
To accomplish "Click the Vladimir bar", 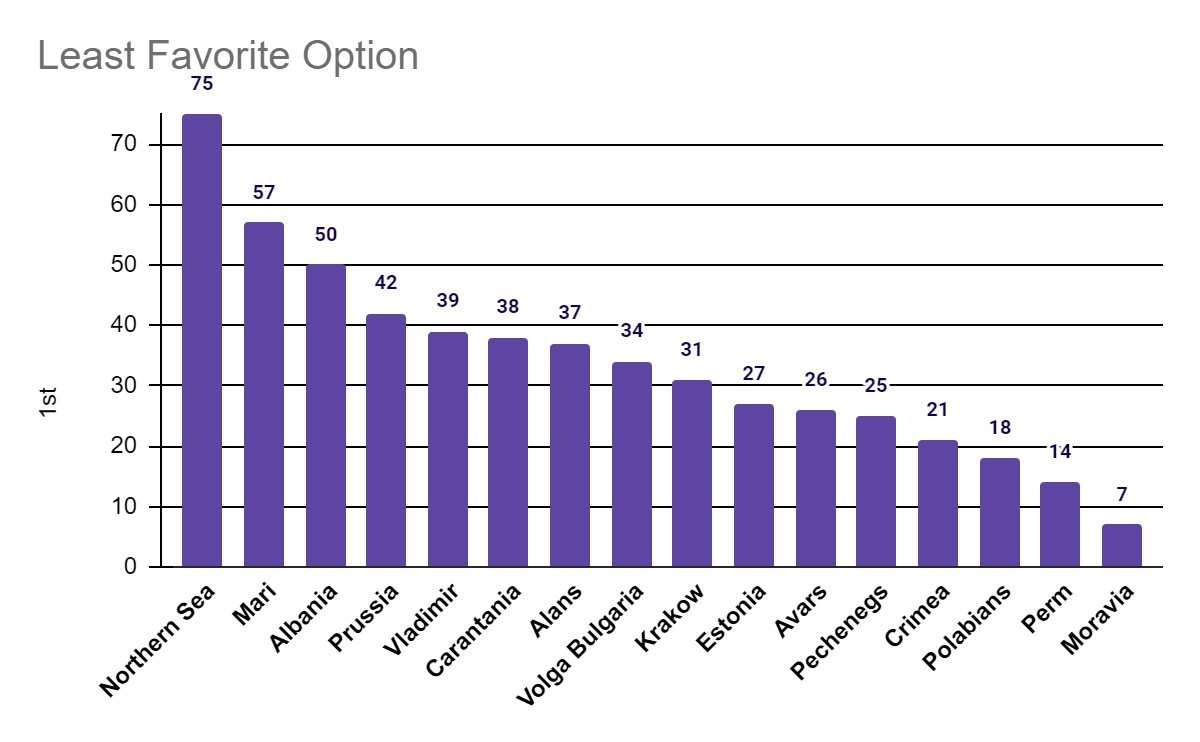I will coord(448,449).
